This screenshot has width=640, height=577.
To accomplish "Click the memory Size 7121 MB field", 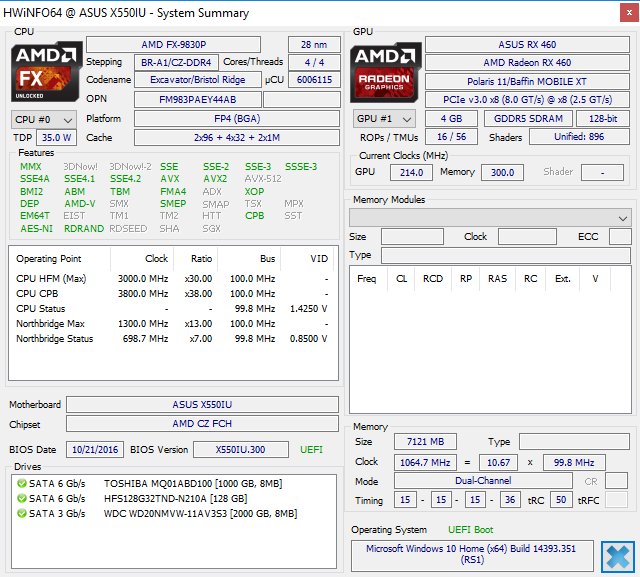I will [425, 442].
